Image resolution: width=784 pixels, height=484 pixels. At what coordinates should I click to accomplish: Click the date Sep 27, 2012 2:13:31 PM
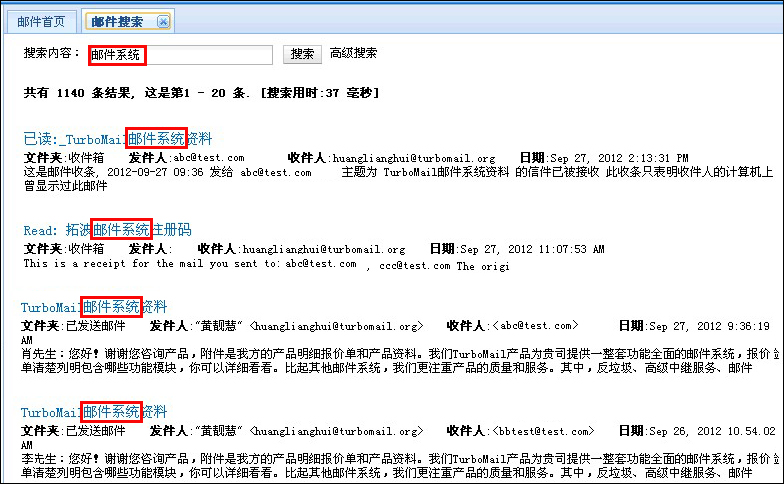pyautogui.click(x=618, y=158)
